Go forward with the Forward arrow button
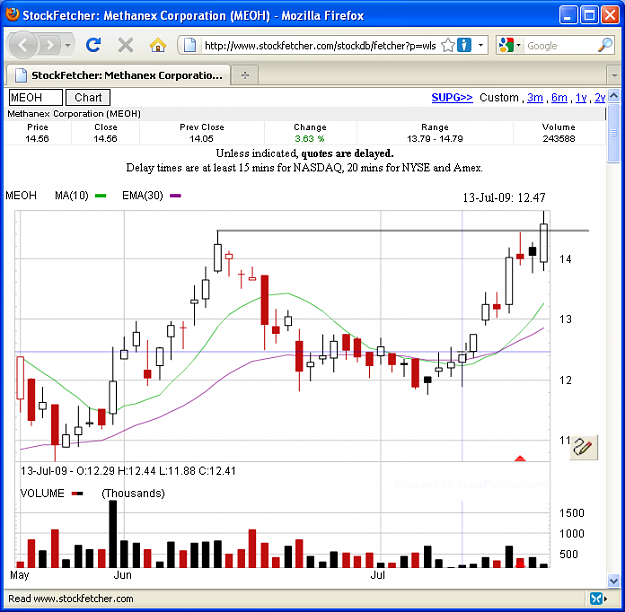 (x=51, y=45)
